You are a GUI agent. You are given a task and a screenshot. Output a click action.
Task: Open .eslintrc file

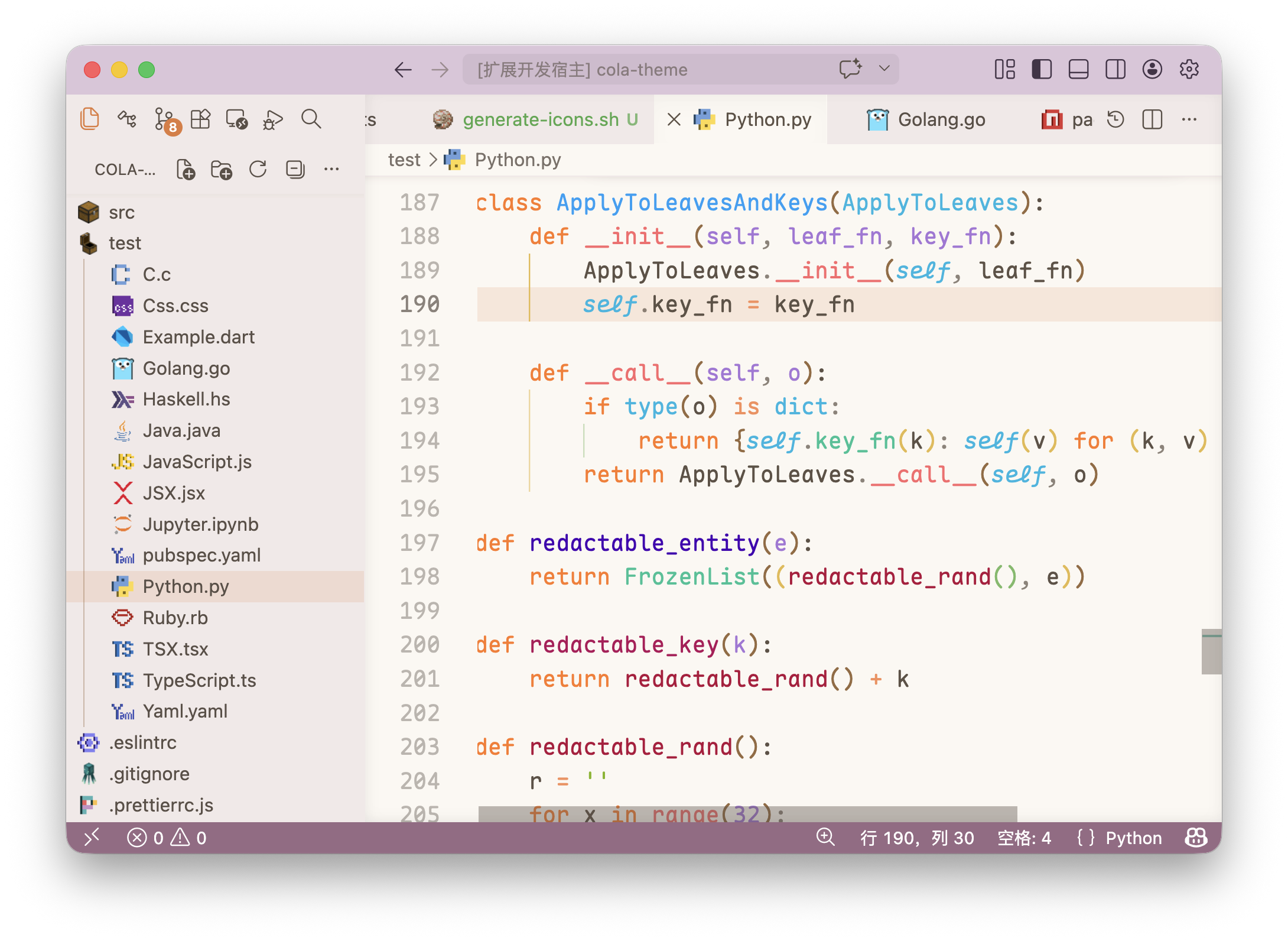click(216, 742)
